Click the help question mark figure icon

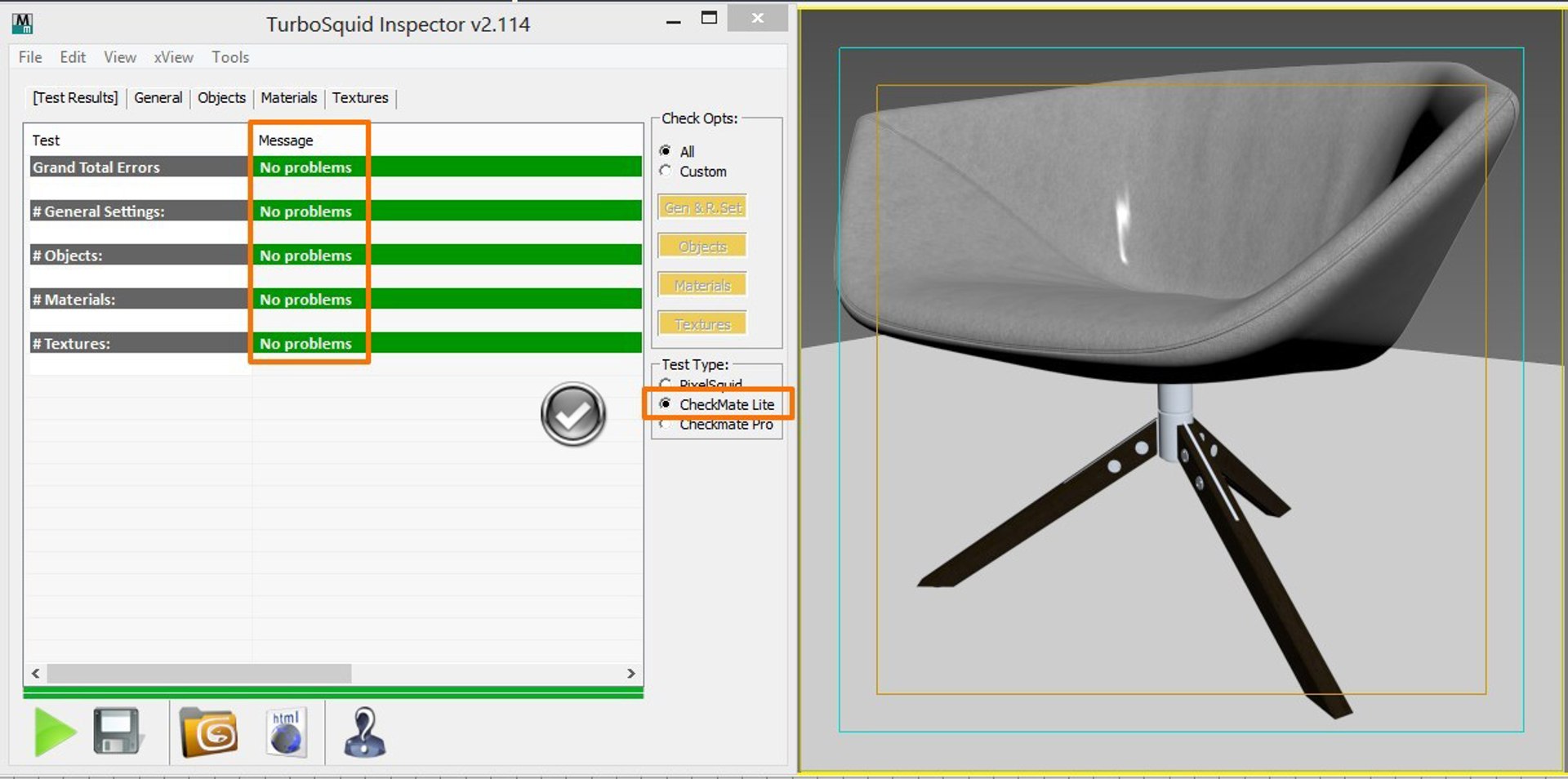364,732
